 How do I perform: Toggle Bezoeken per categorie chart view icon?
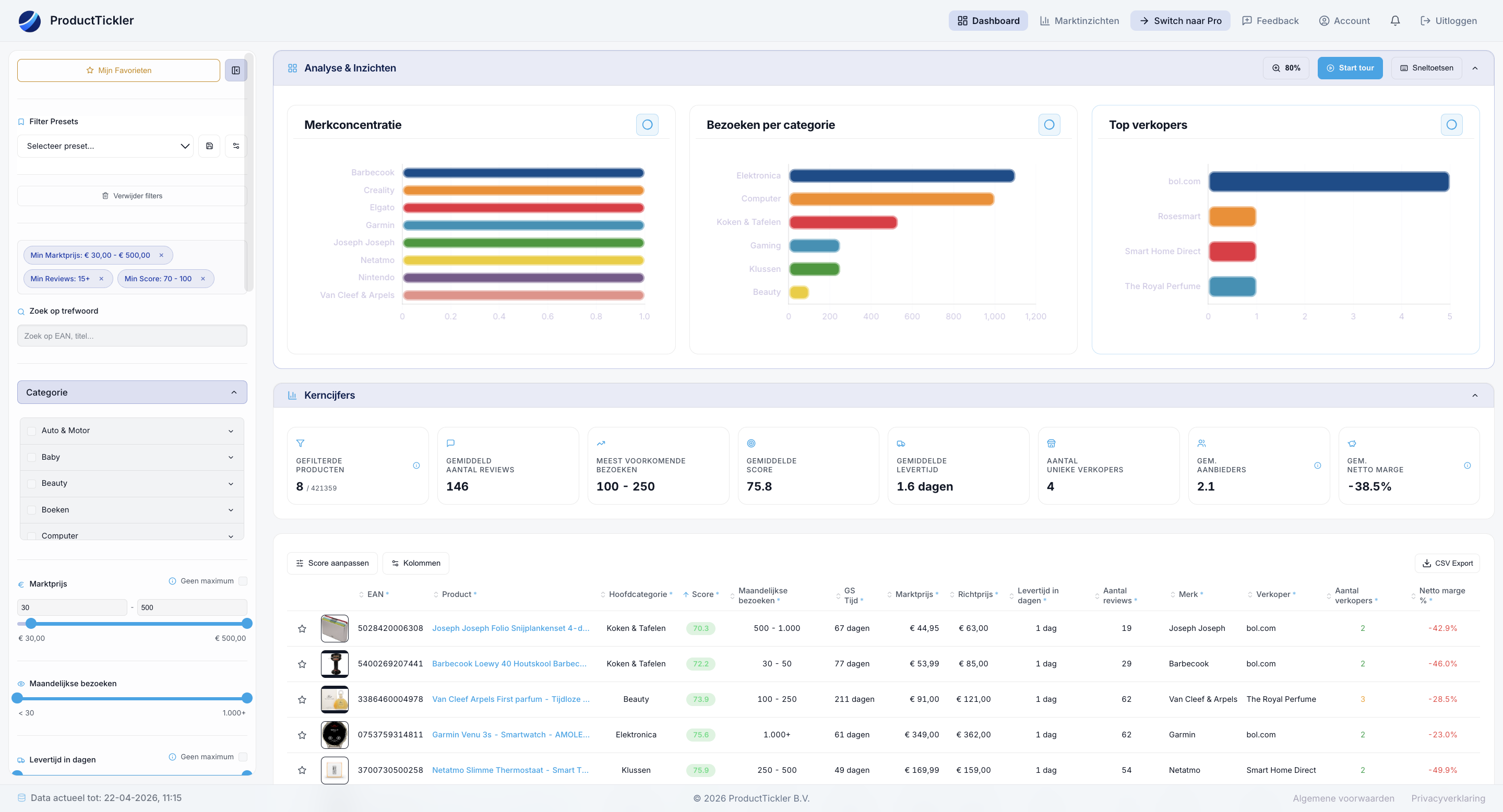click(x=1049, y=125)
